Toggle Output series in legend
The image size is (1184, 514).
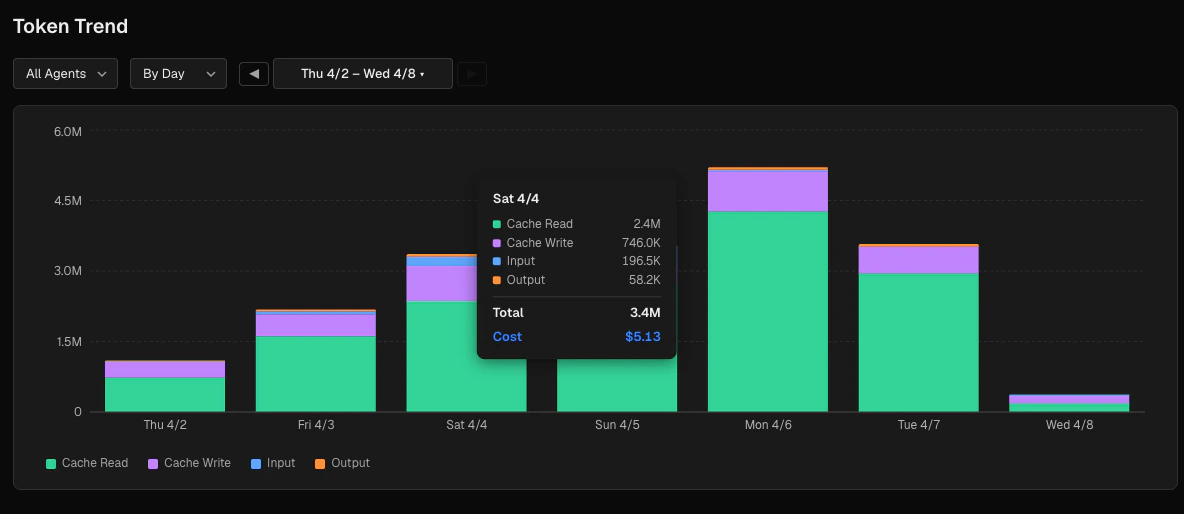[342, 463]
